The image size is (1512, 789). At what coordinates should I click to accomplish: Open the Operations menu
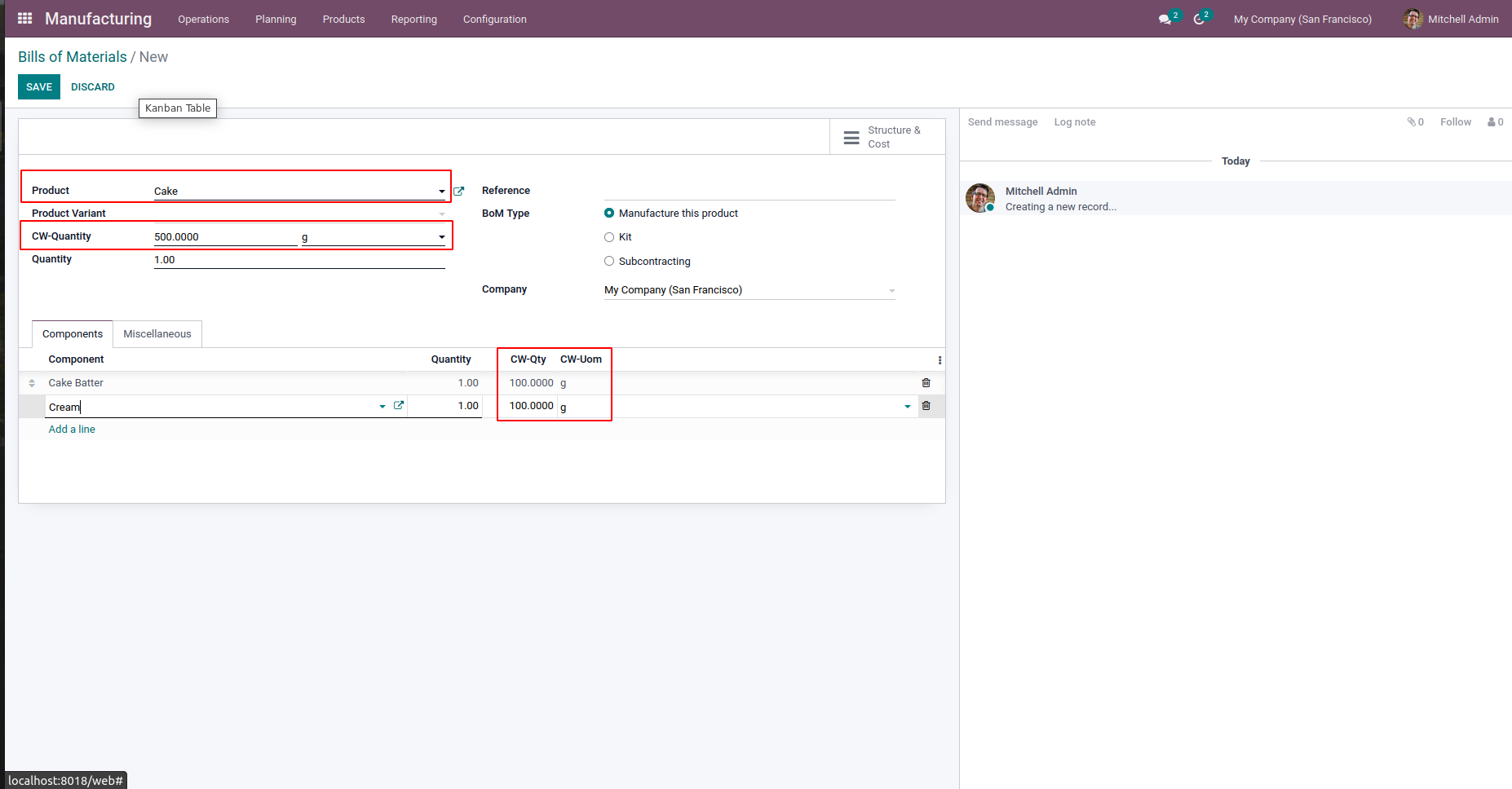[203, 19]
